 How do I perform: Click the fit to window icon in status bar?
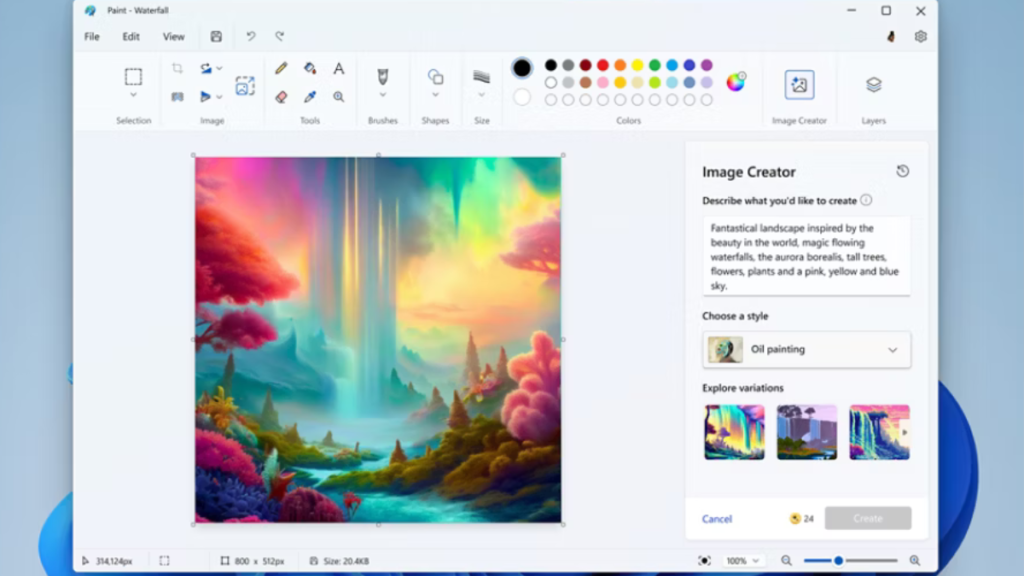coord(705,560)
